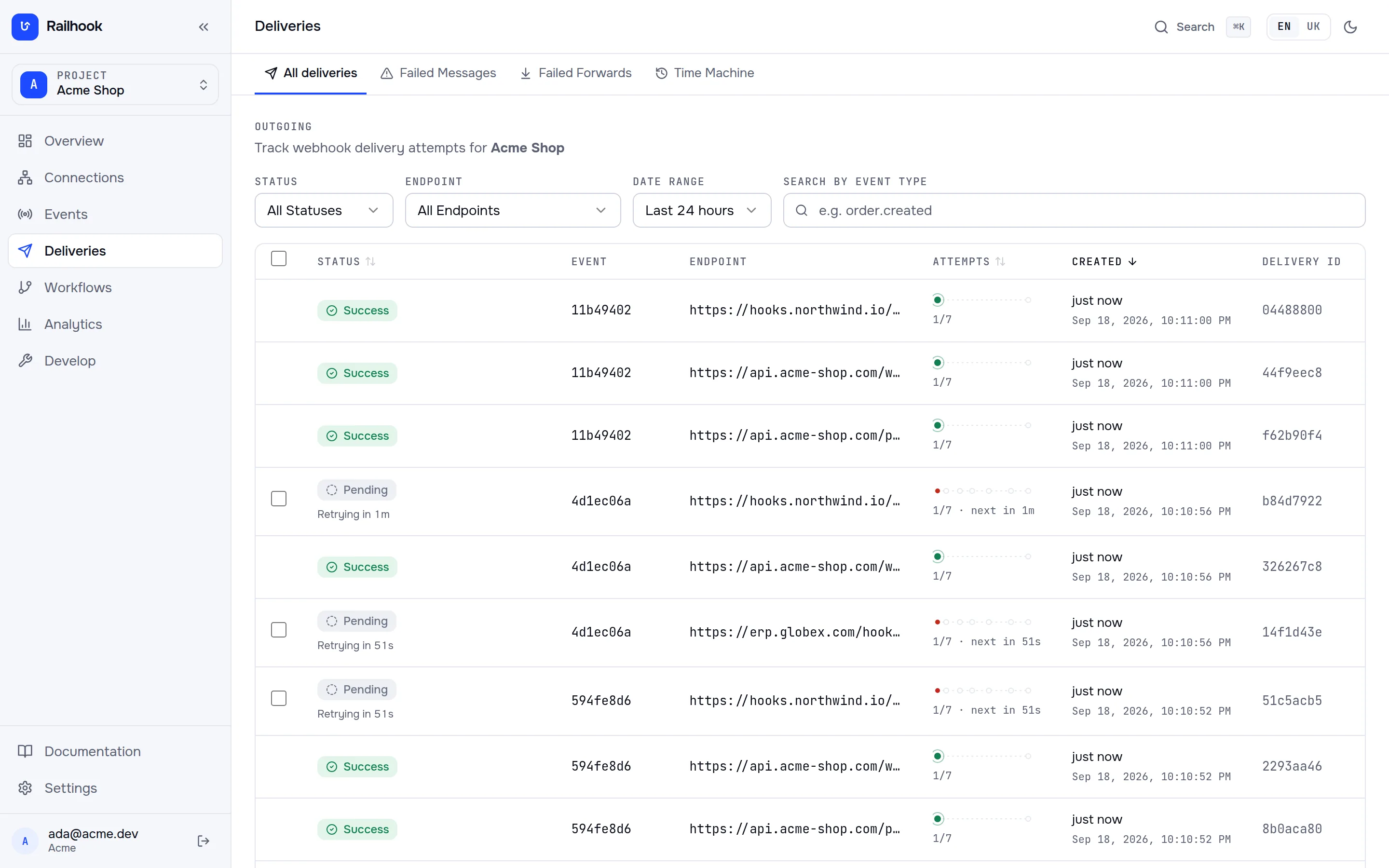1389x868 pixels.
Task: Switch to the Failed Forwards tab
Action: [x=575, y=73]
